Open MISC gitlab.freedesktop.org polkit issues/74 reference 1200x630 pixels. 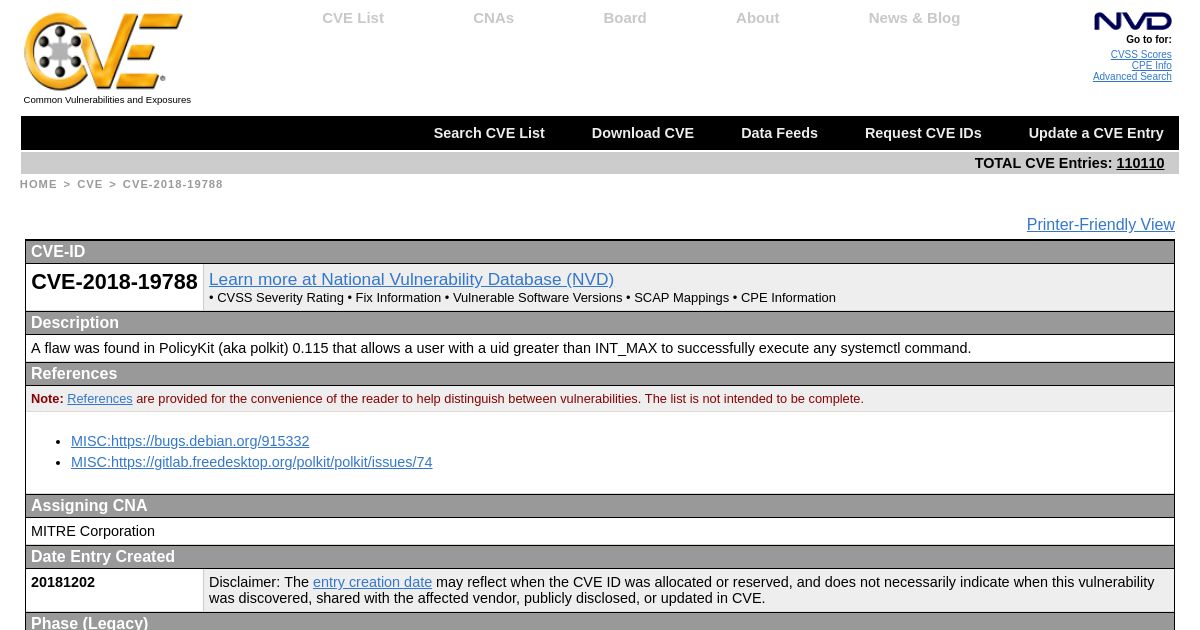(251, 462)
